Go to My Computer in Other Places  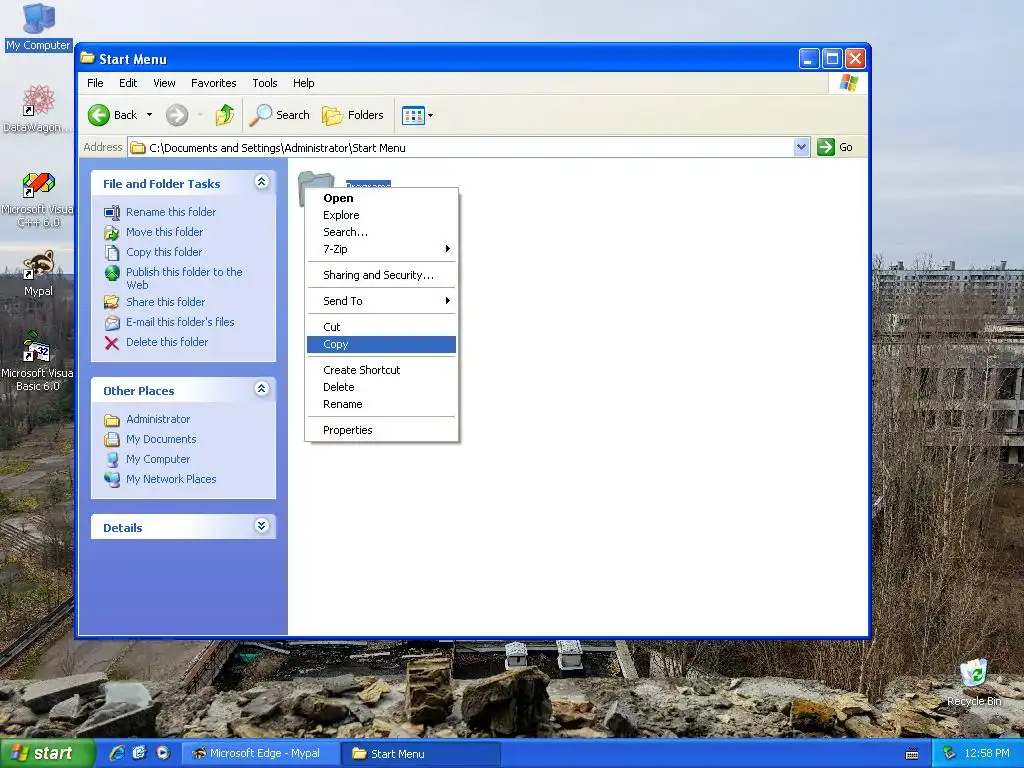point(158,459)
